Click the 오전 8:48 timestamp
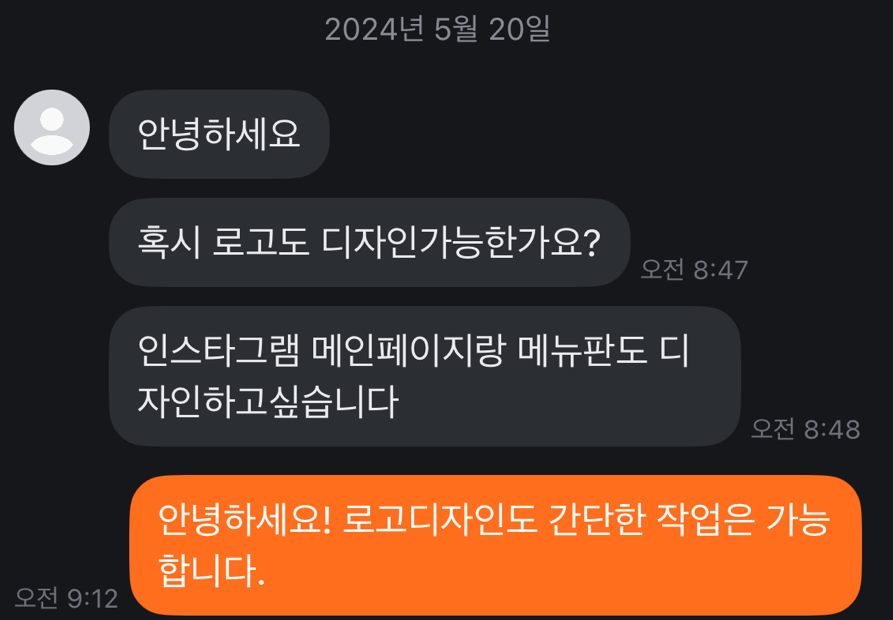Viewport: 893px width, 620px height. pos(805,429)
